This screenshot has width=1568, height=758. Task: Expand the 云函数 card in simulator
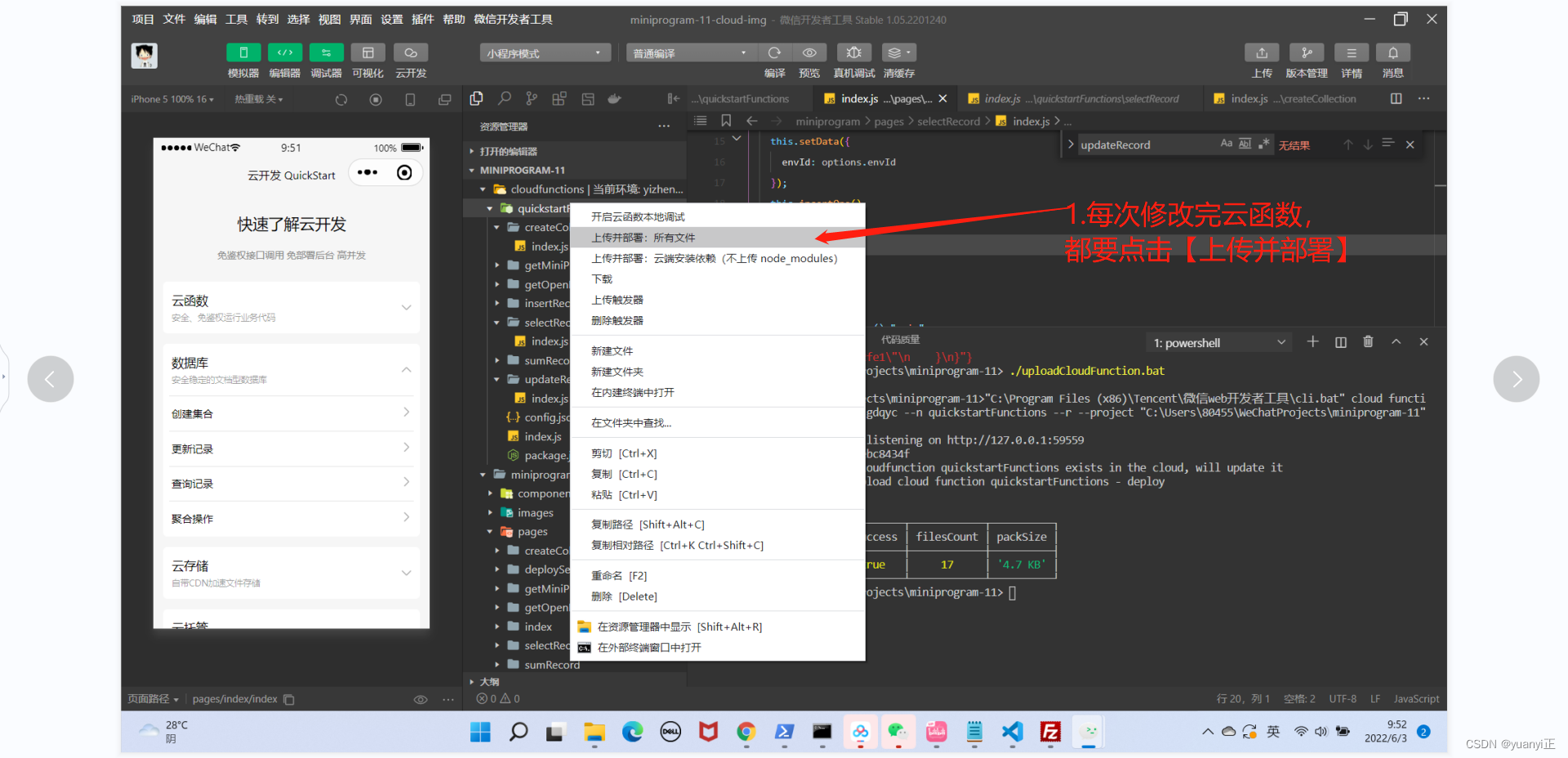click(292, 308)
